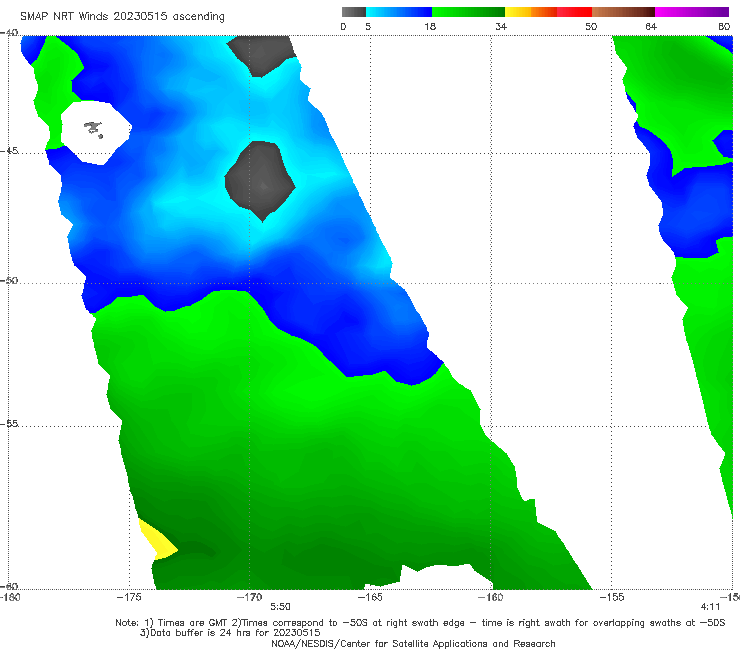The image size is (740, 650).
Task: Click the latitude label '-45'
Action: [x=9, y=151]
